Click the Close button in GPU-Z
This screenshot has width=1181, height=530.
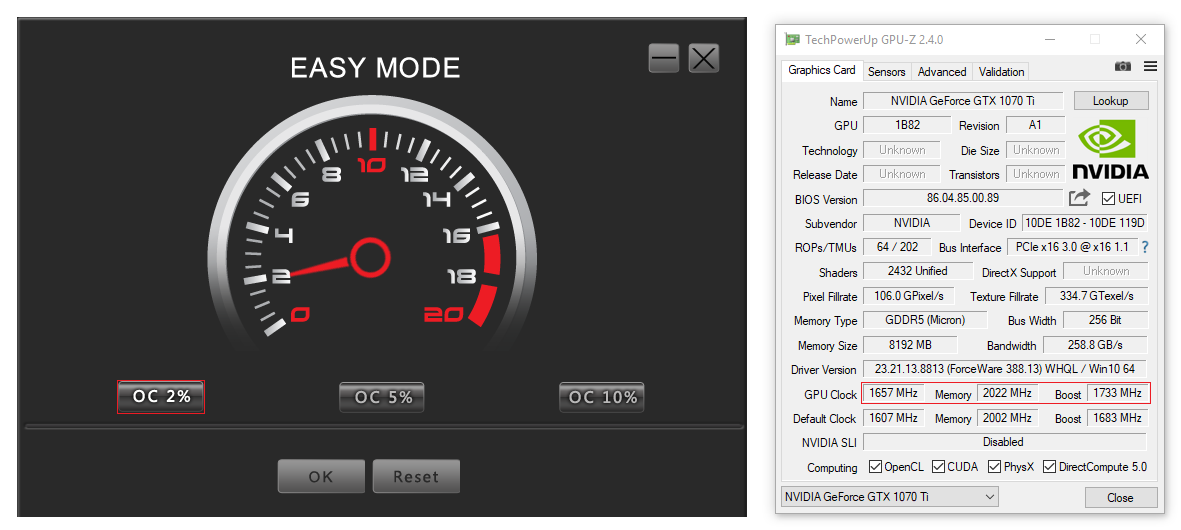pyautogui.click(x=1120, y=498)
